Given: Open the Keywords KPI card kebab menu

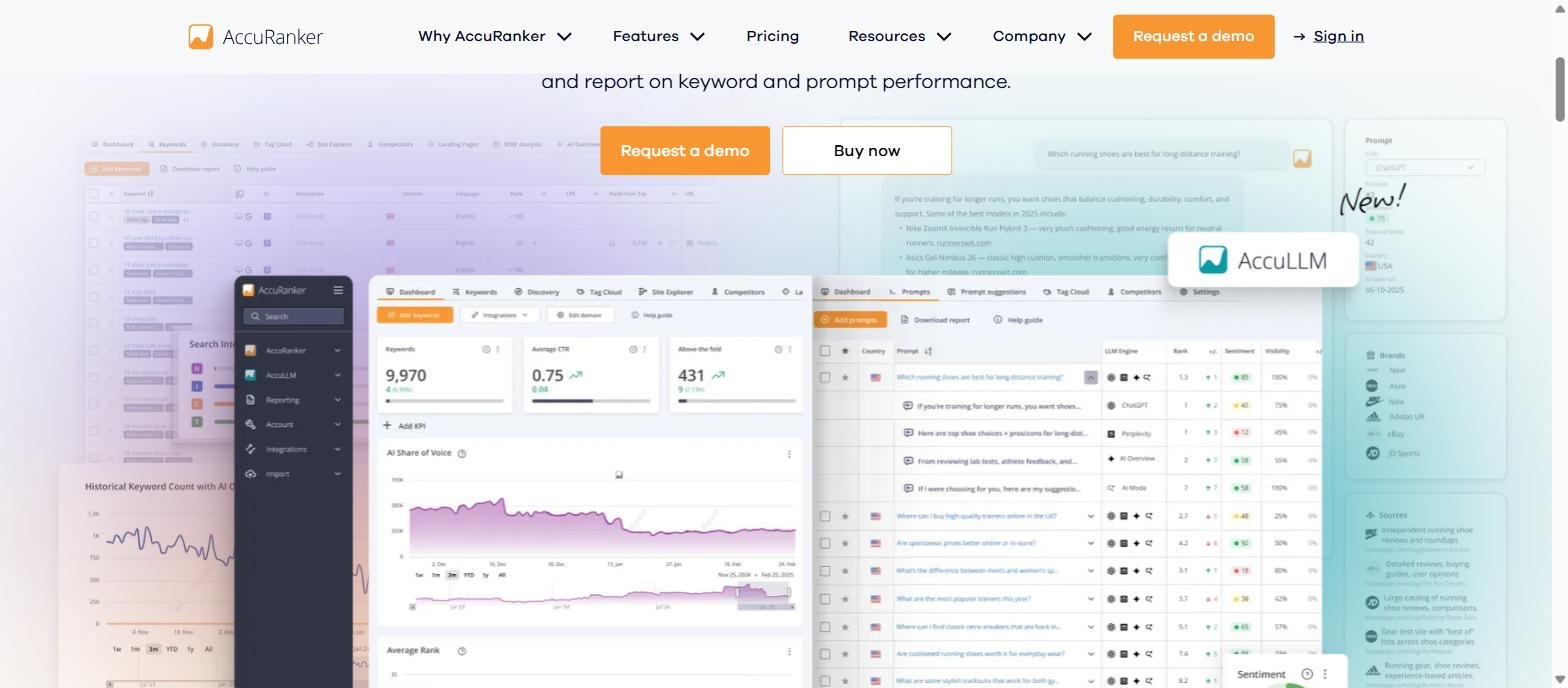Looking at the screenshot, I should (x=498, y=349).
